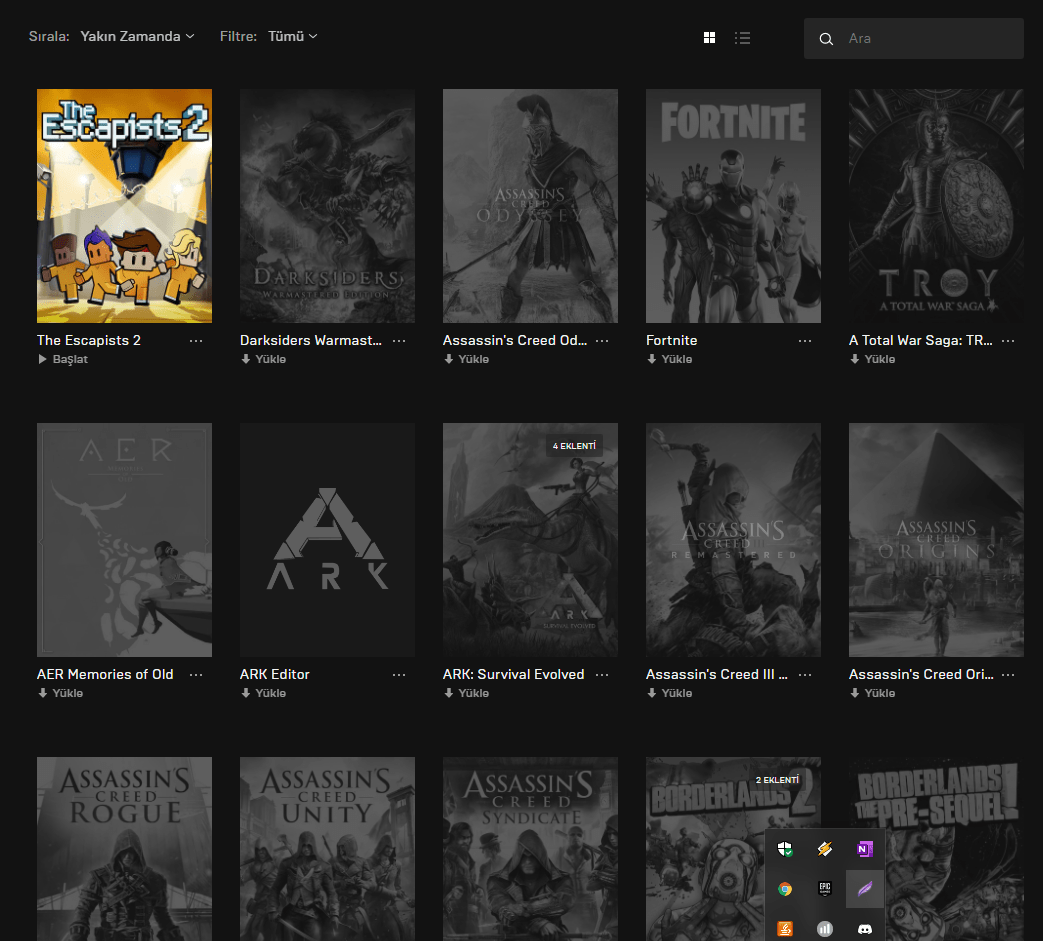The image size is (1043, 941).
Task: Open Darksiders Warmastered cover art
Action: click(x=327, y=206)
